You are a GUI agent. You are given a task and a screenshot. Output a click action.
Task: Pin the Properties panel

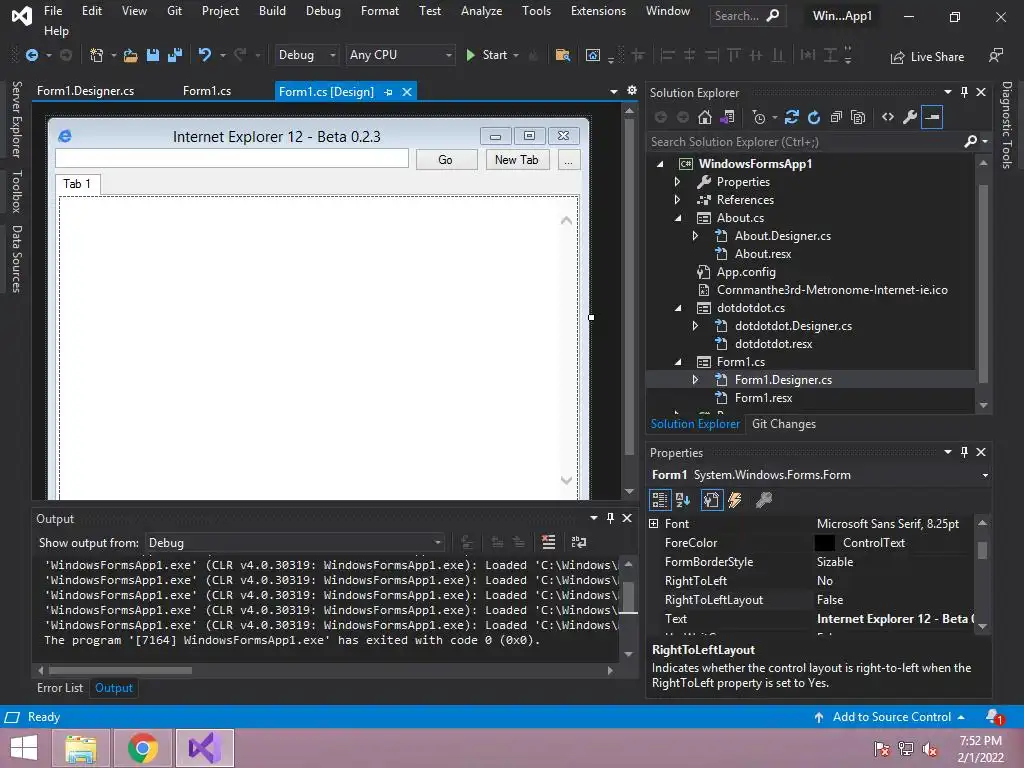coord(964,452)
